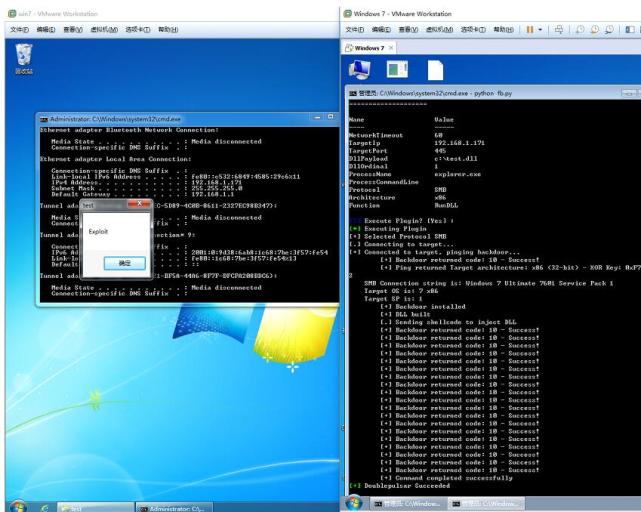Click the Command completed successfully line

pos(446,478)
